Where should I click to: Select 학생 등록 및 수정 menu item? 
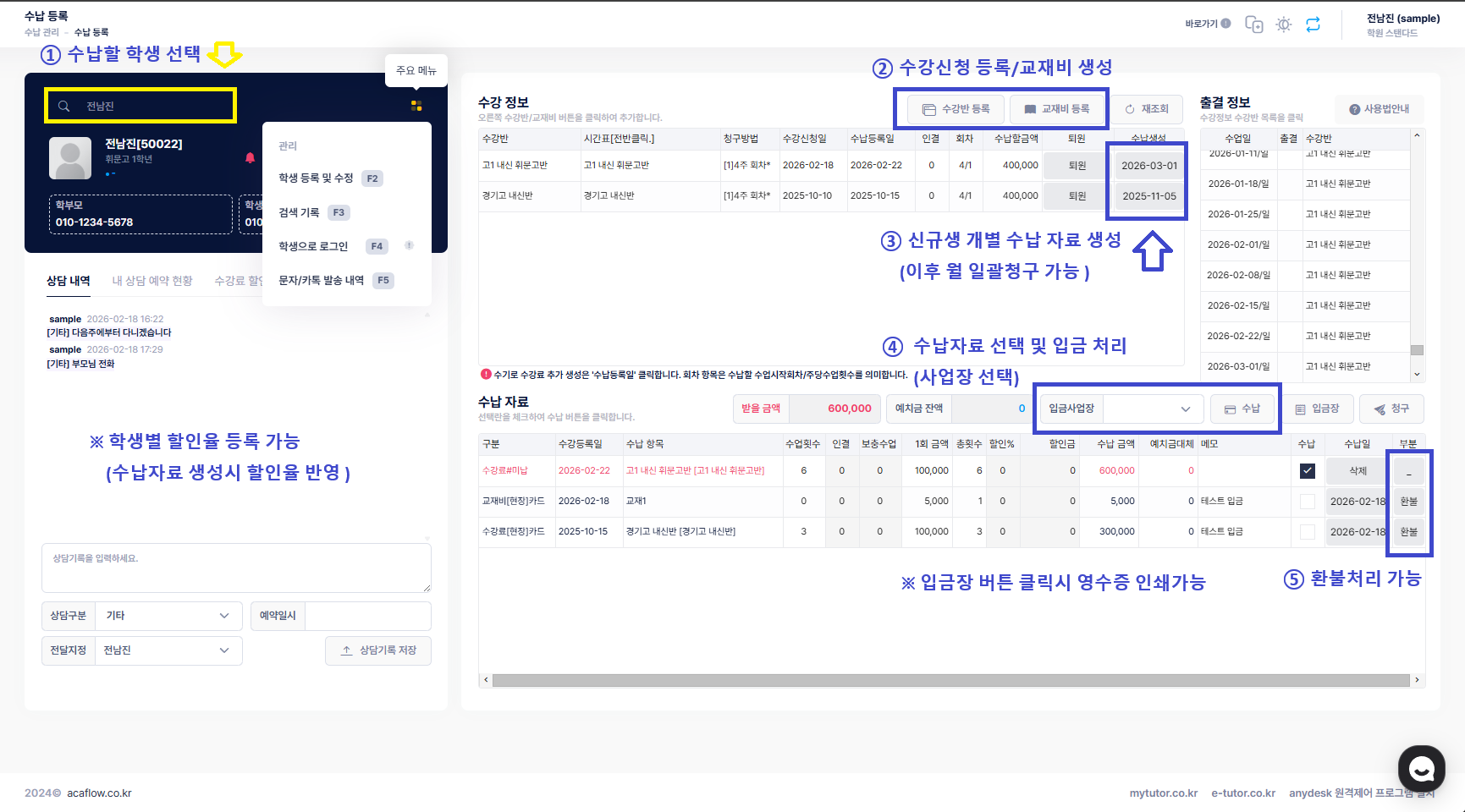point(316,178)
